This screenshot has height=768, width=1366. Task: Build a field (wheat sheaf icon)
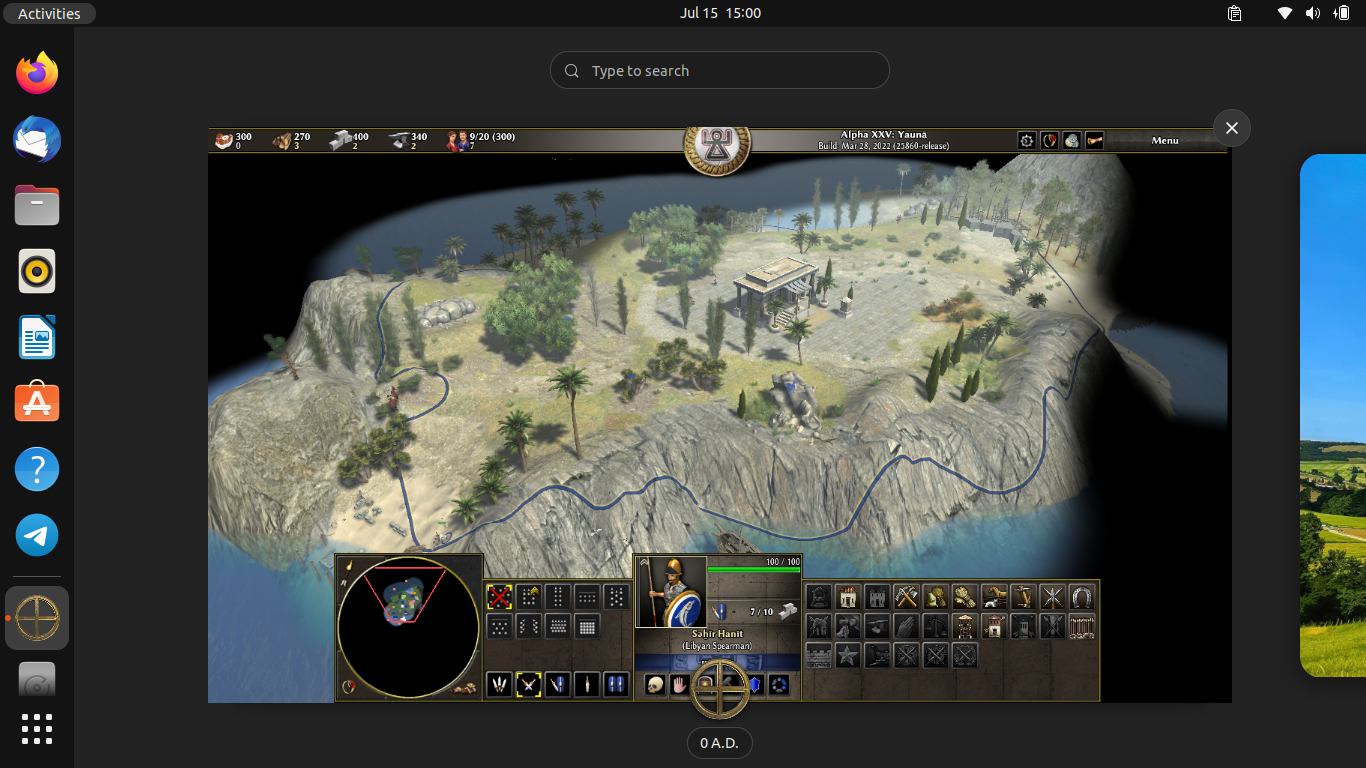965,597
